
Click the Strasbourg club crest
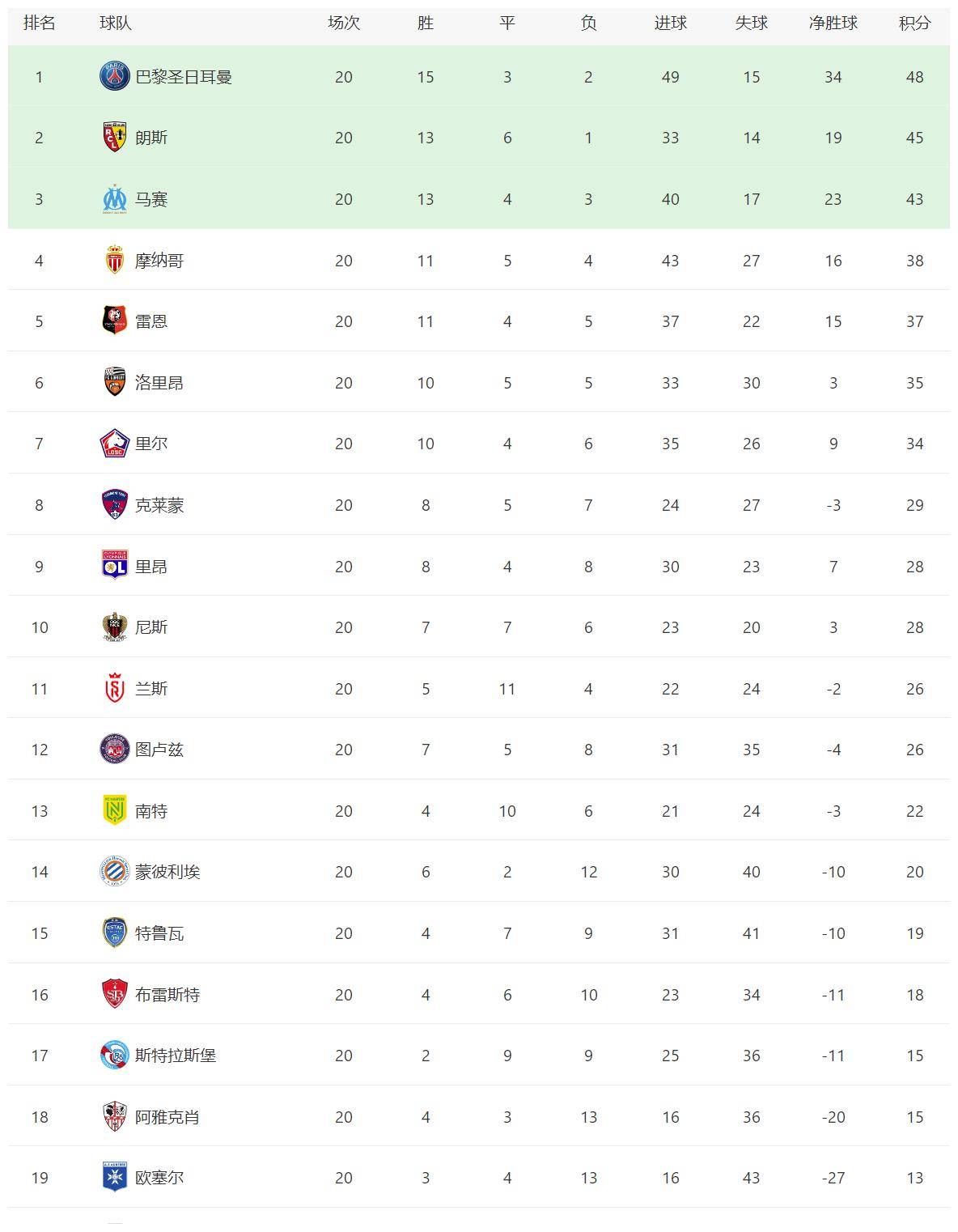pos(115,1056)
